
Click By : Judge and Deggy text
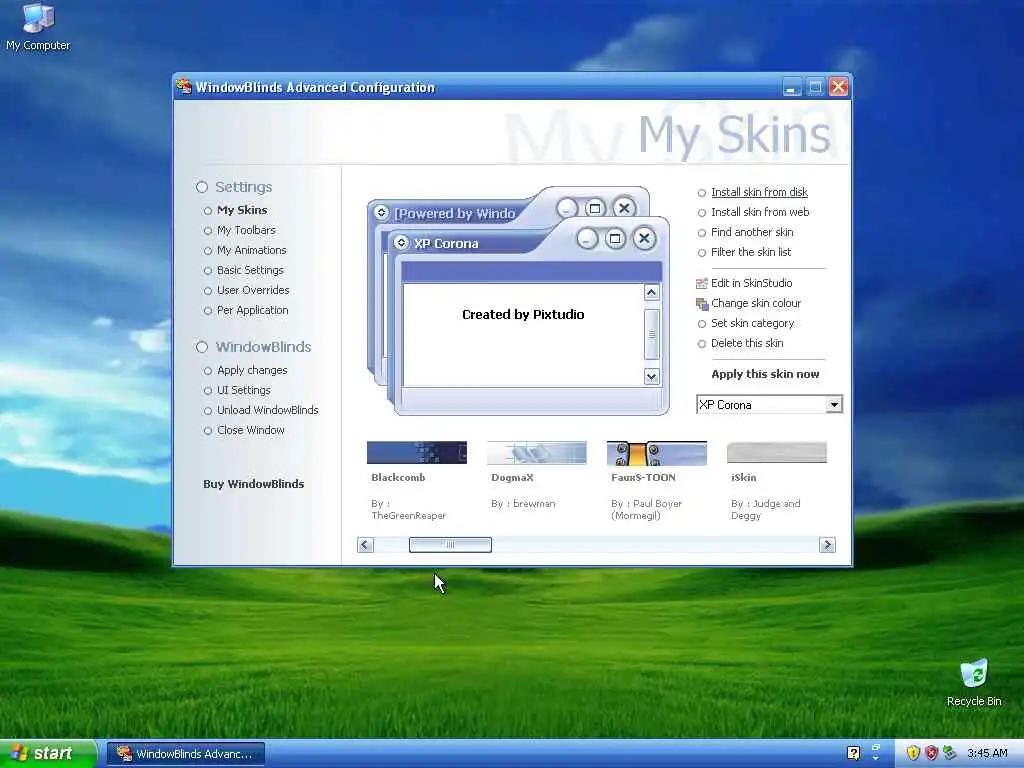pyautogui.click(x=765, y=509)
